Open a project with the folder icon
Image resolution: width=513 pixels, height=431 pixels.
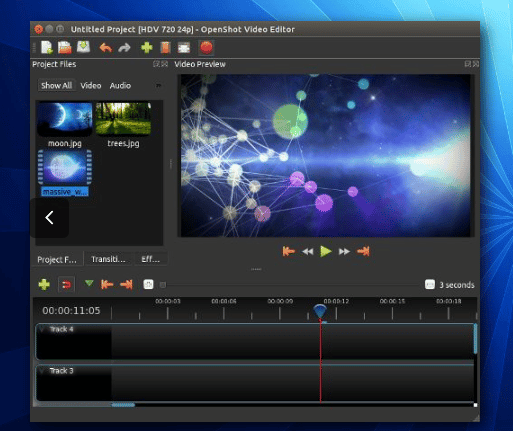[65, 47]
